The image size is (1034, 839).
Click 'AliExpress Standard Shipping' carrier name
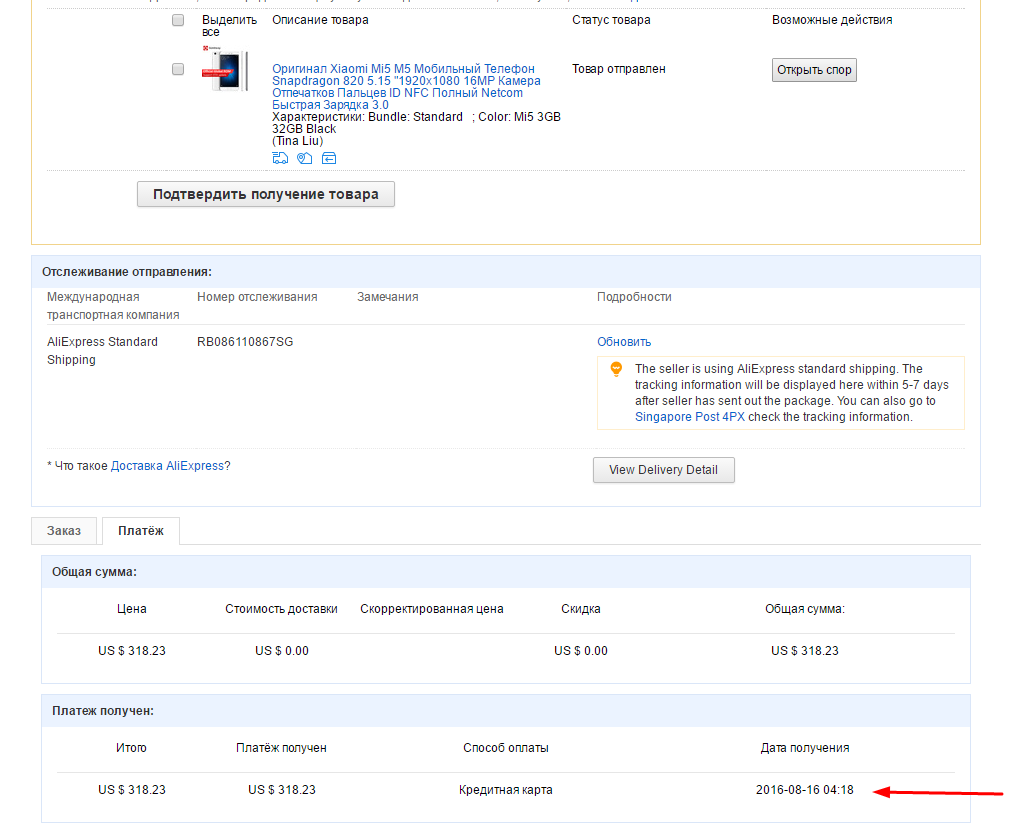point(102,351)
